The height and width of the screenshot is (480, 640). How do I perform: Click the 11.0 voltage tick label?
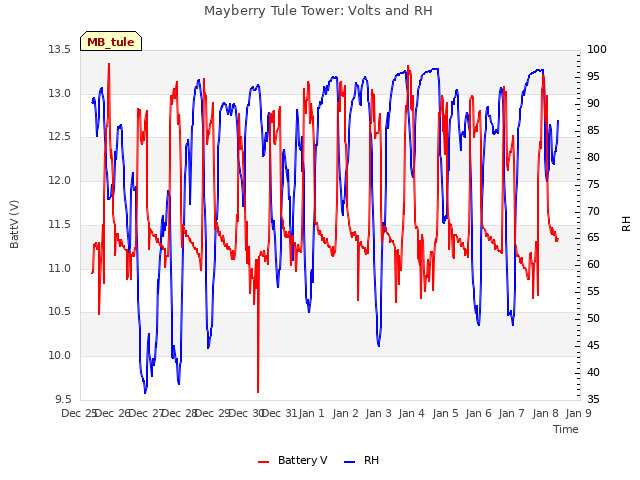point(60,268)
